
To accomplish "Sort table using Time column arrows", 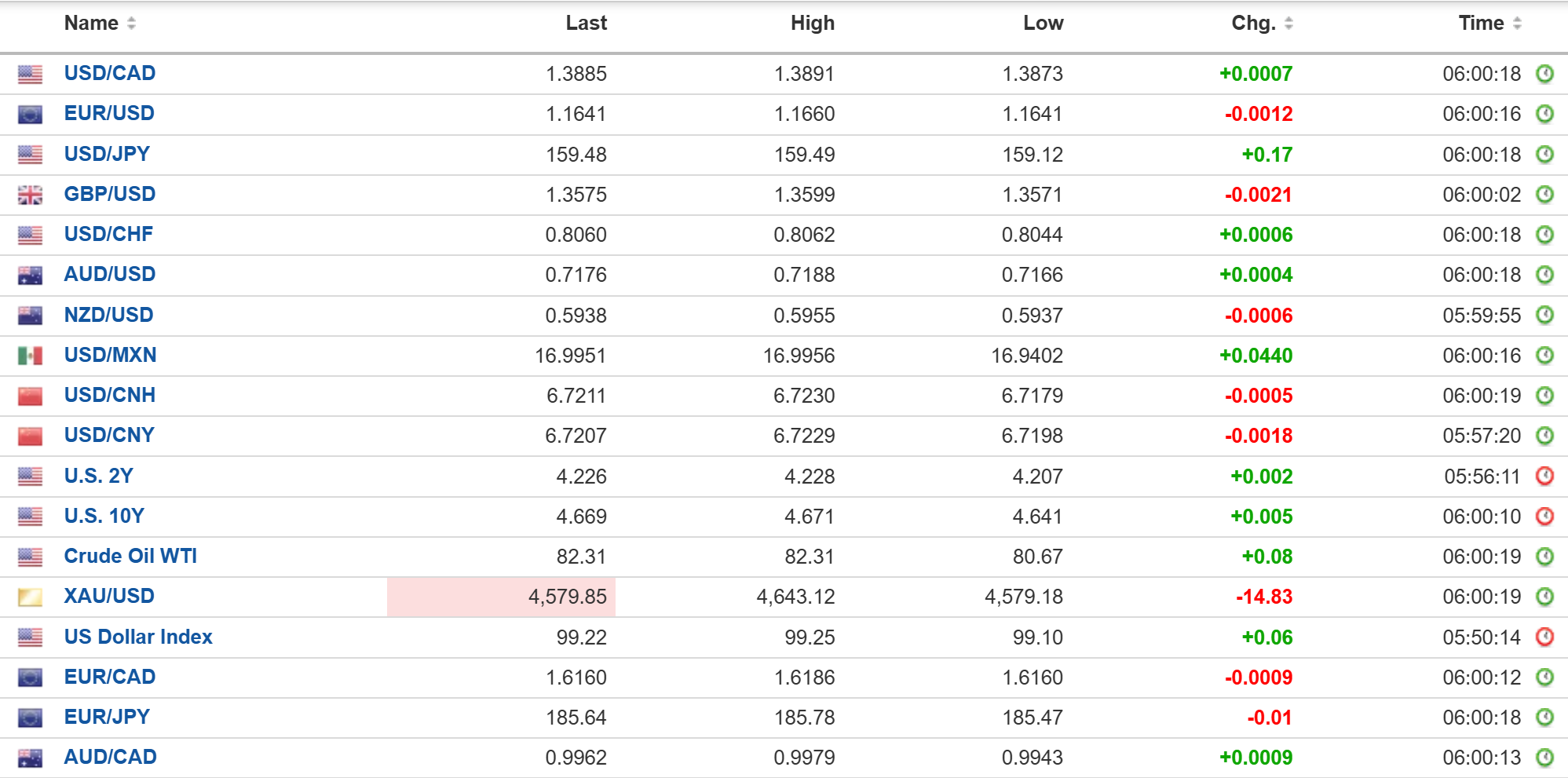I will 1517,24.
